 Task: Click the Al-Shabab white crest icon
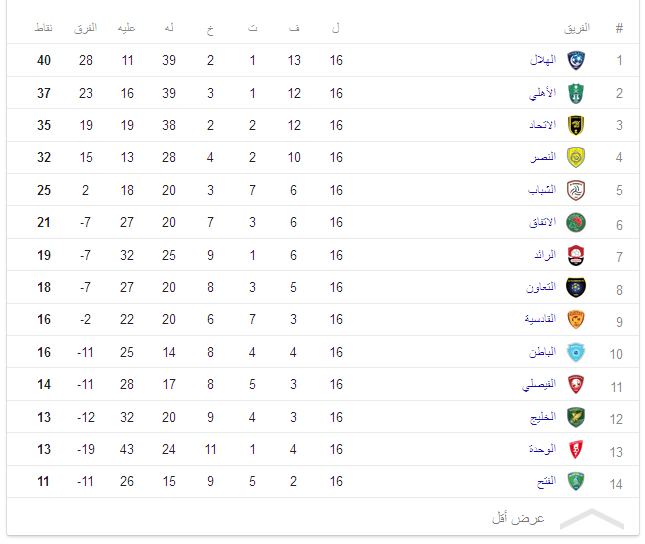click(576, 190)
